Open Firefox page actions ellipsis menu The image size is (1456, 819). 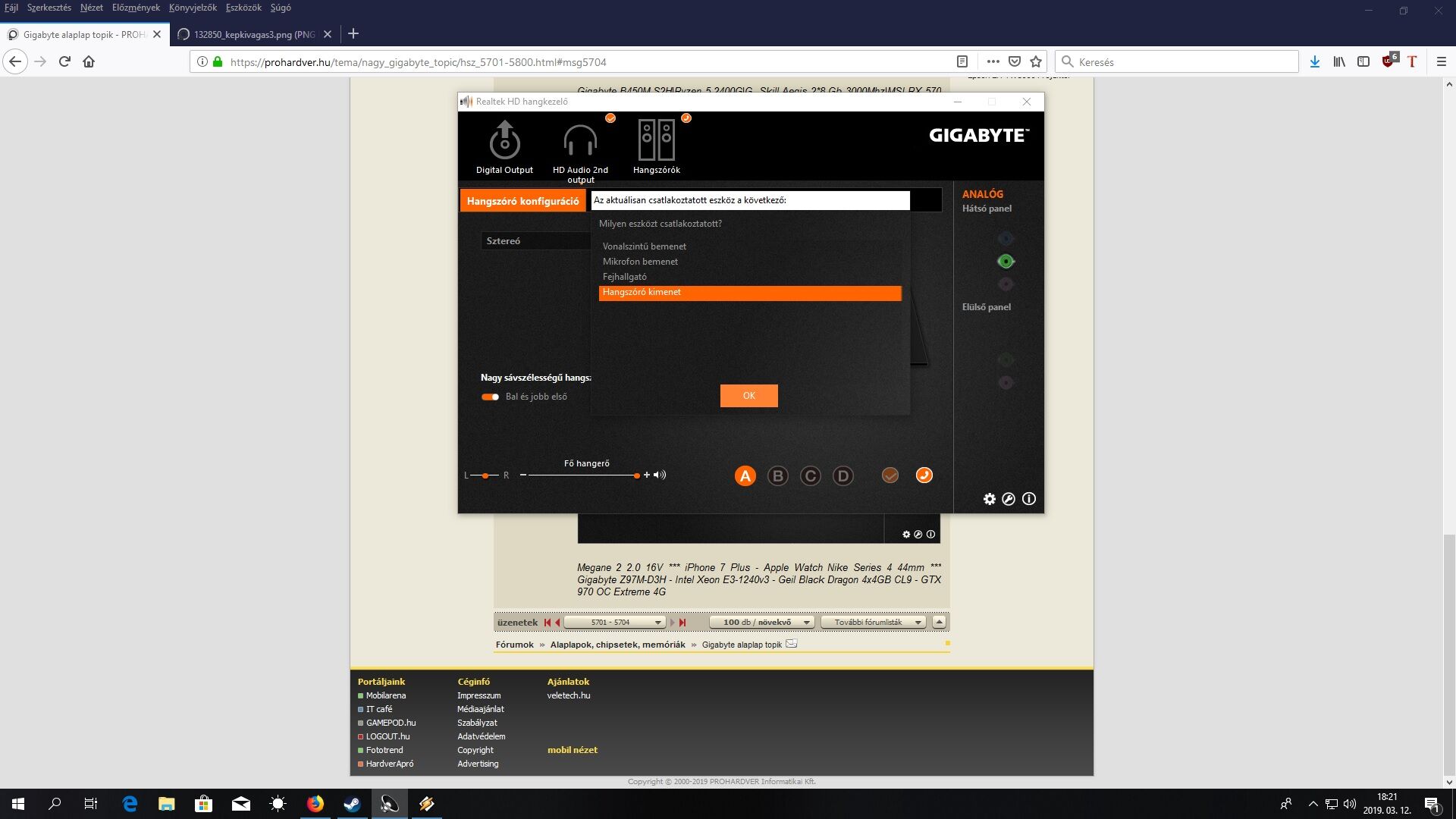pos(993,62)
